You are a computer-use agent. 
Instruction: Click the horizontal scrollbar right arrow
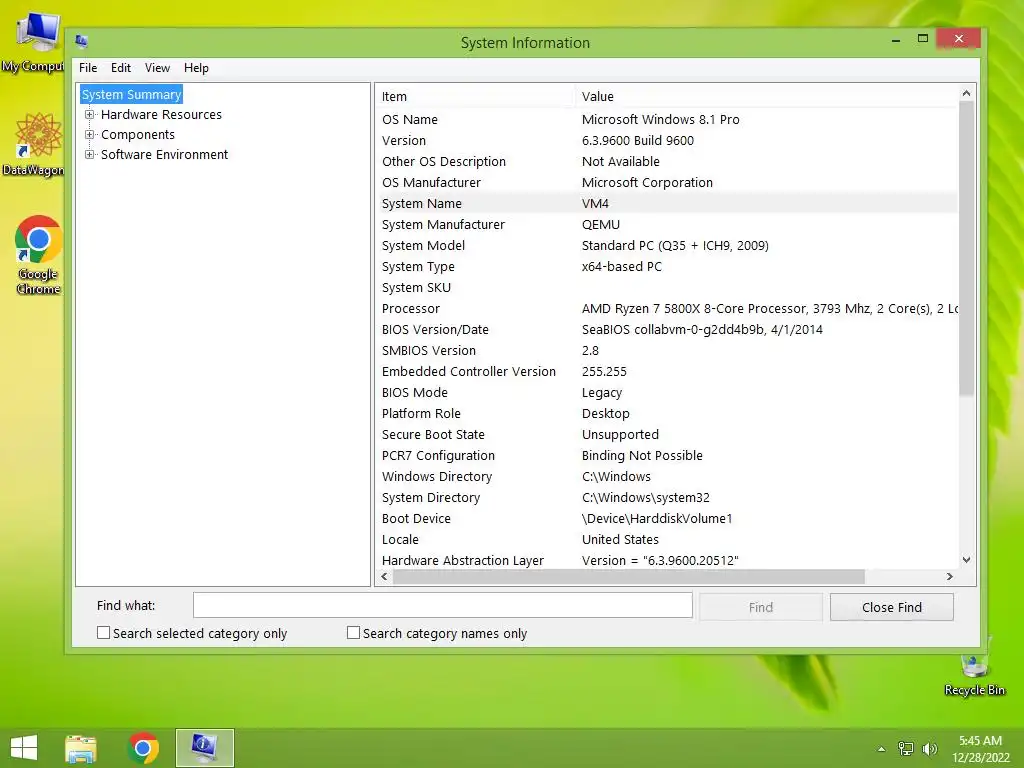pyautogui.click(x=950, y=577)
